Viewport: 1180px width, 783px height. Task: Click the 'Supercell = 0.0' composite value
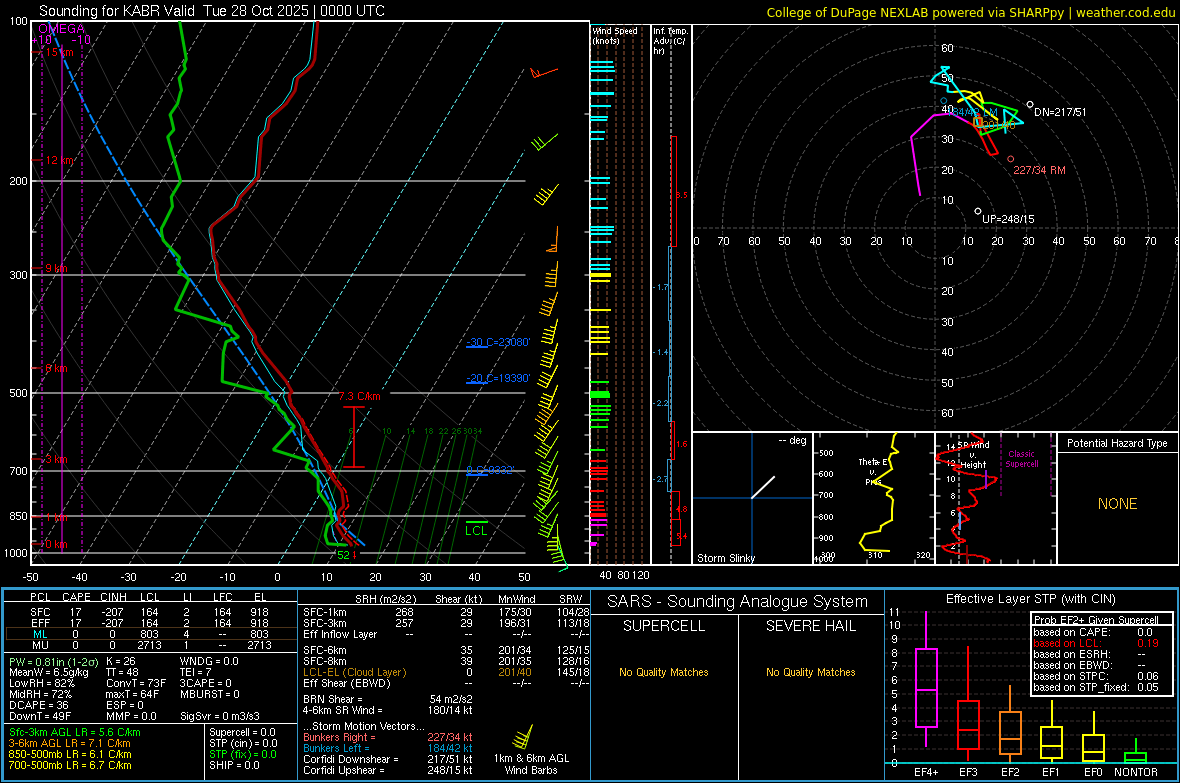click(x=242, y=732)
